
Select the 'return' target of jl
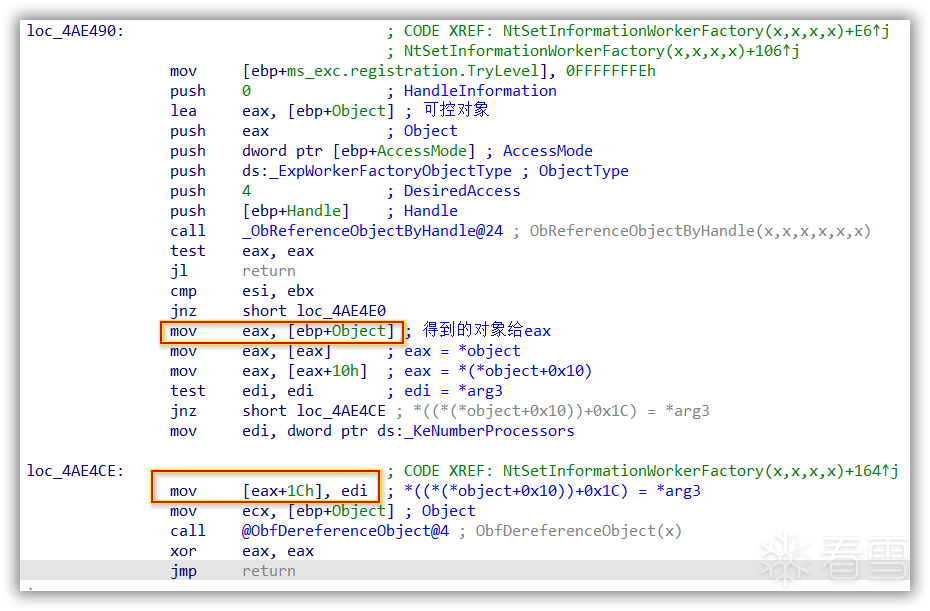pyautogui.click(x=269, y=271)
